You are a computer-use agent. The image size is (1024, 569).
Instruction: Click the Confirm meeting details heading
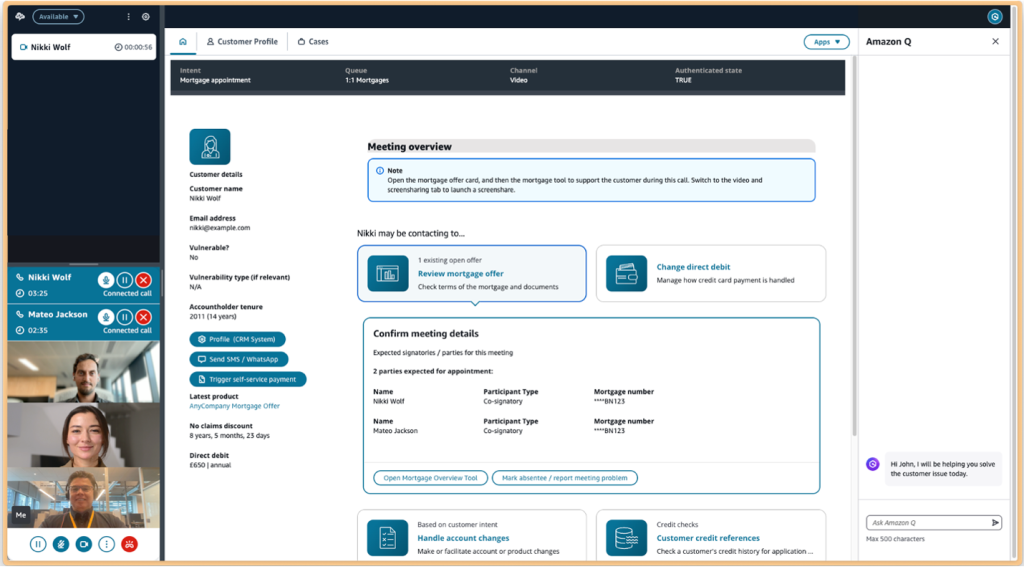point(426,333)
